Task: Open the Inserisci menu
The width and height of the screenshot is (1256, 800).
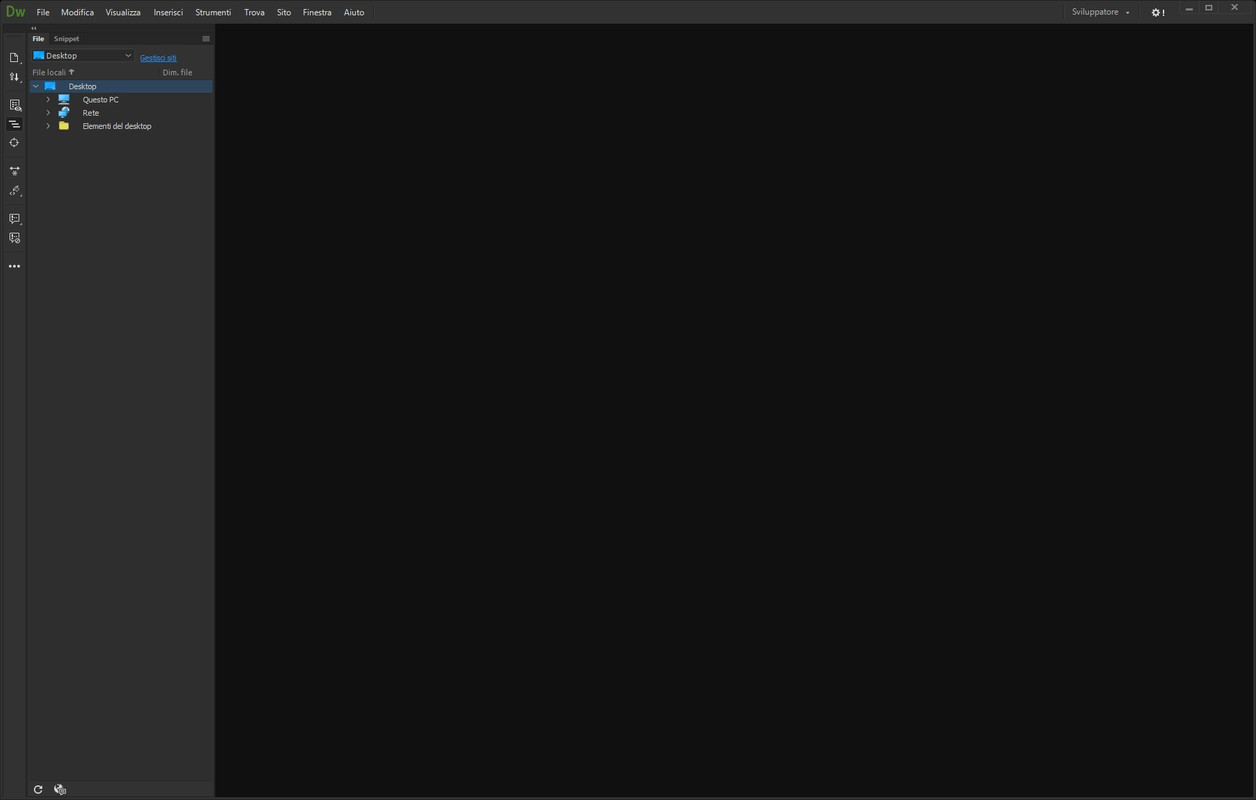Action: pyautogui.click(x=168, y=12)
